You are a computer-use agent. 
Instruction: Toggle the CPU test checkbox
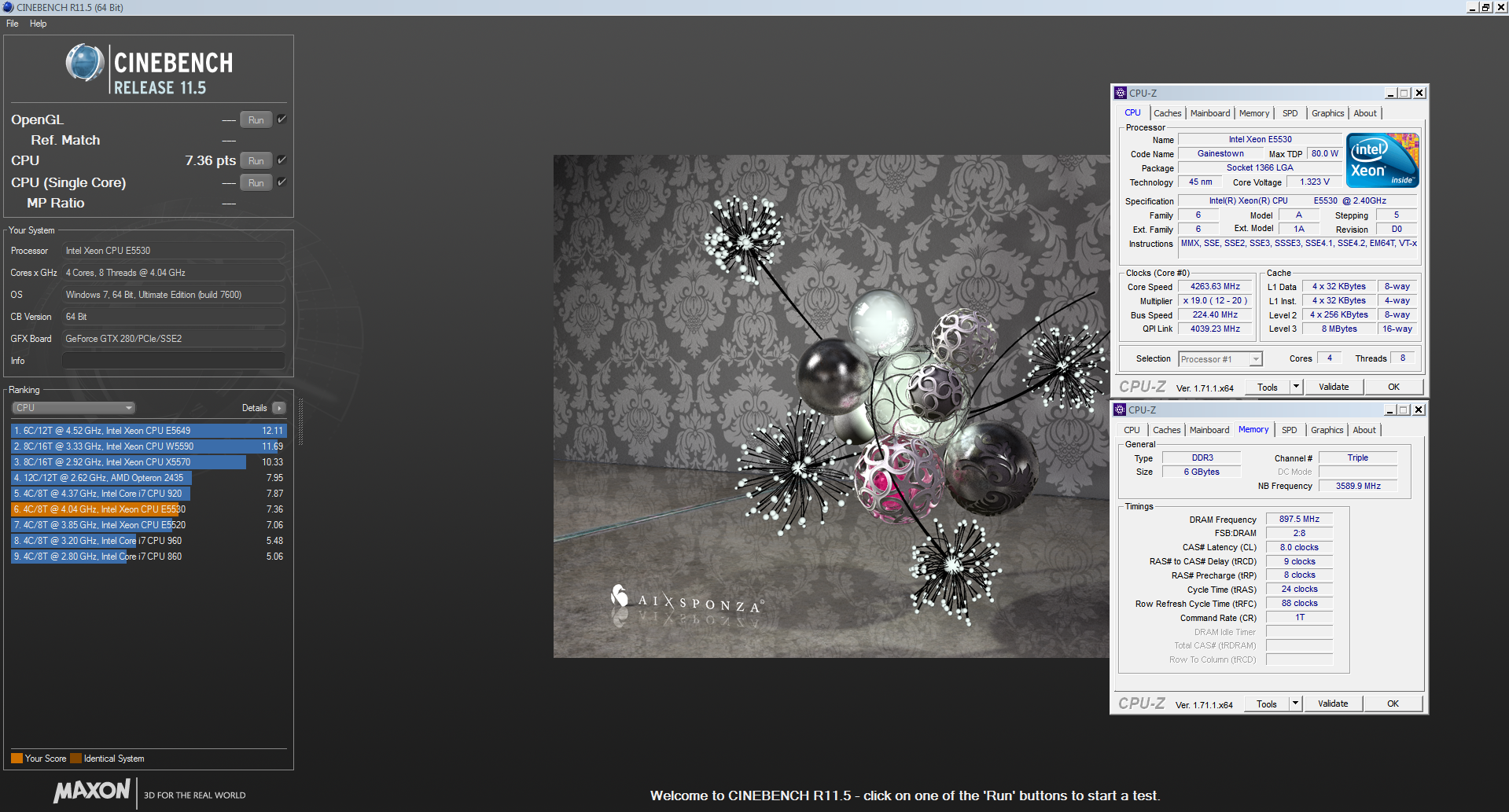coord(282,160)
